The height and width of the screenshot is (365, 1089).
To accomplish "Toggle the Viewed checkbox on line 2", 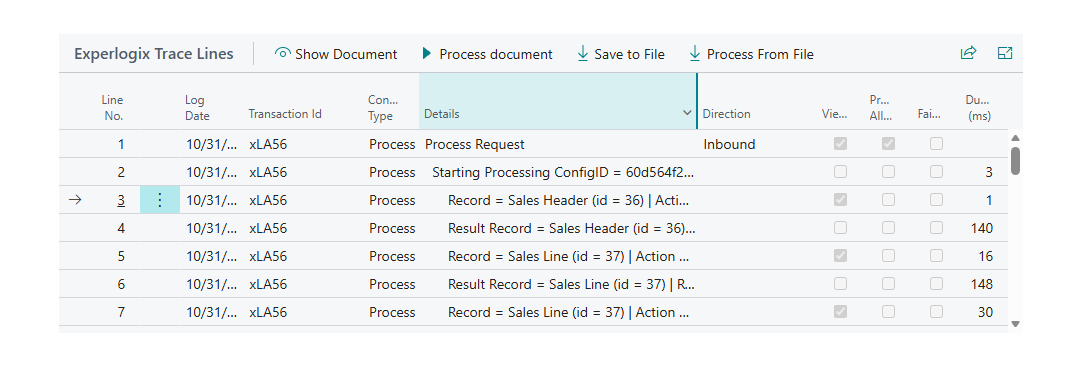I will point(840,172).
